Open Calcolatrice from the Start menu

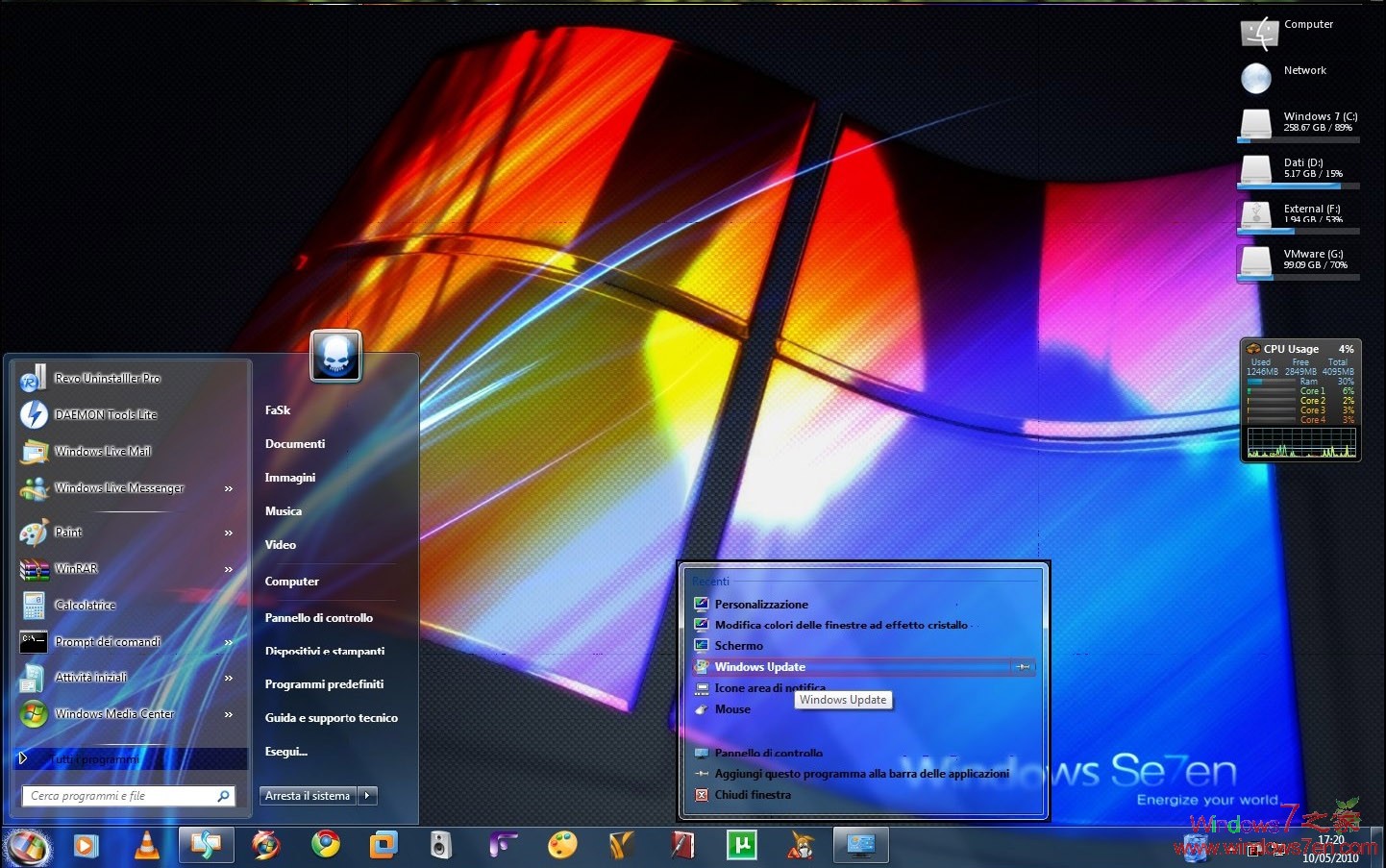(x=85, y=605)
